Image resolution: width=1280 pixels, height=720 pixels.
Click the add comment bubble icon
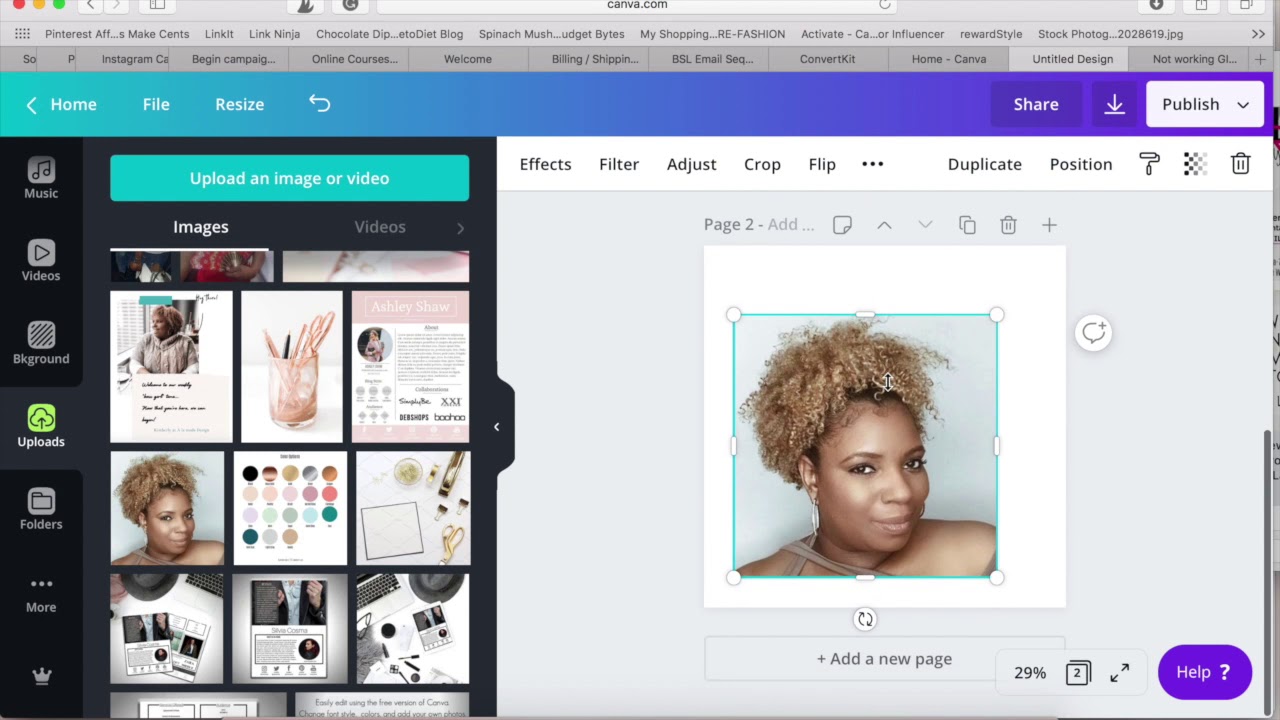[1093, 333]
